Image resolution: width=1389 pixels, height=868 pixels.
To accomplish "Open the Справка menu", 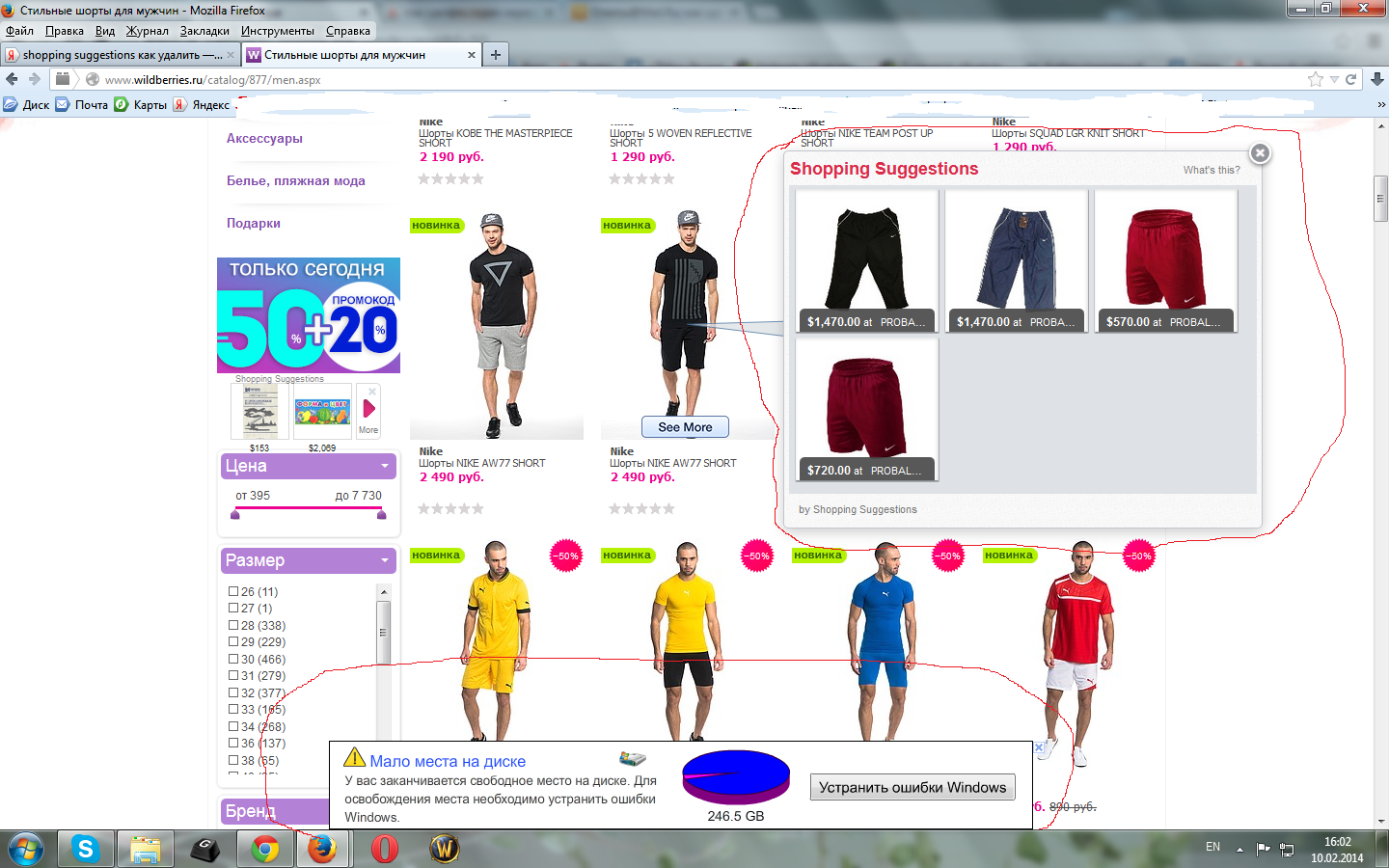I will (348, 31).
